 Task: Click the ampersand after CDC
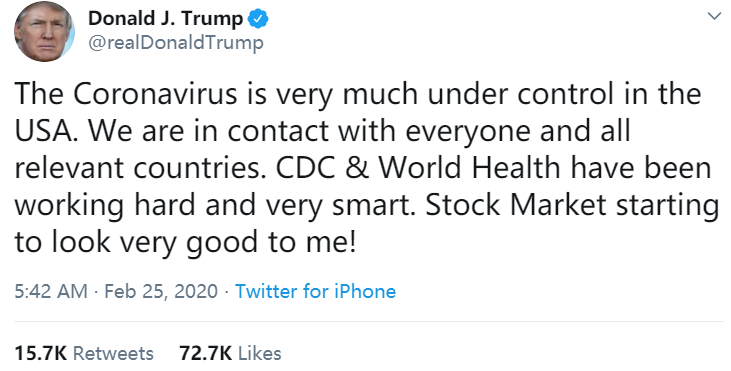pyautogui.click(x=357, y=168)
